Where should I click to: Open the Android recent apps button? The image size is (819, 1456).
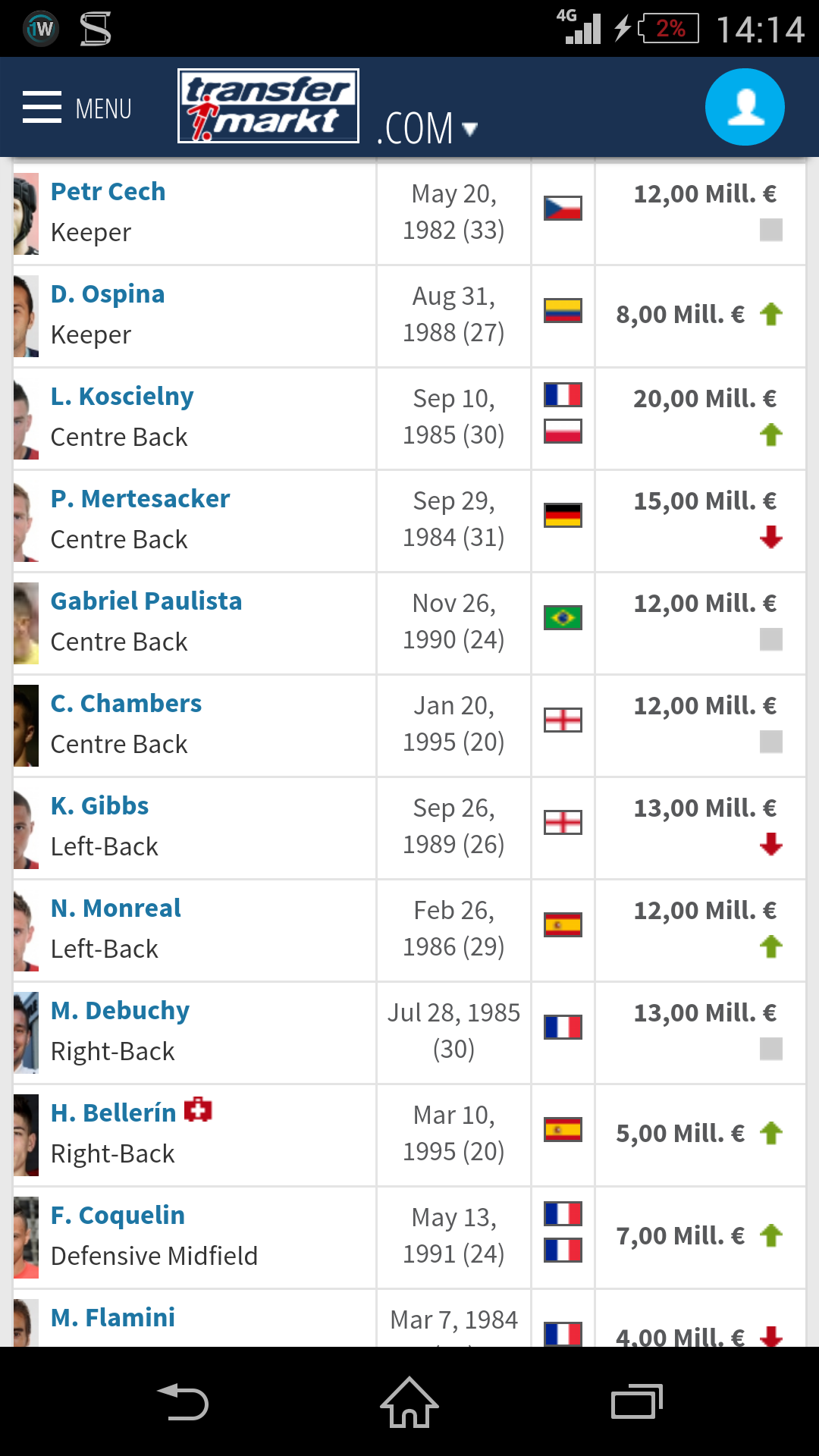pyautogui.click(x=637, y=1401)
